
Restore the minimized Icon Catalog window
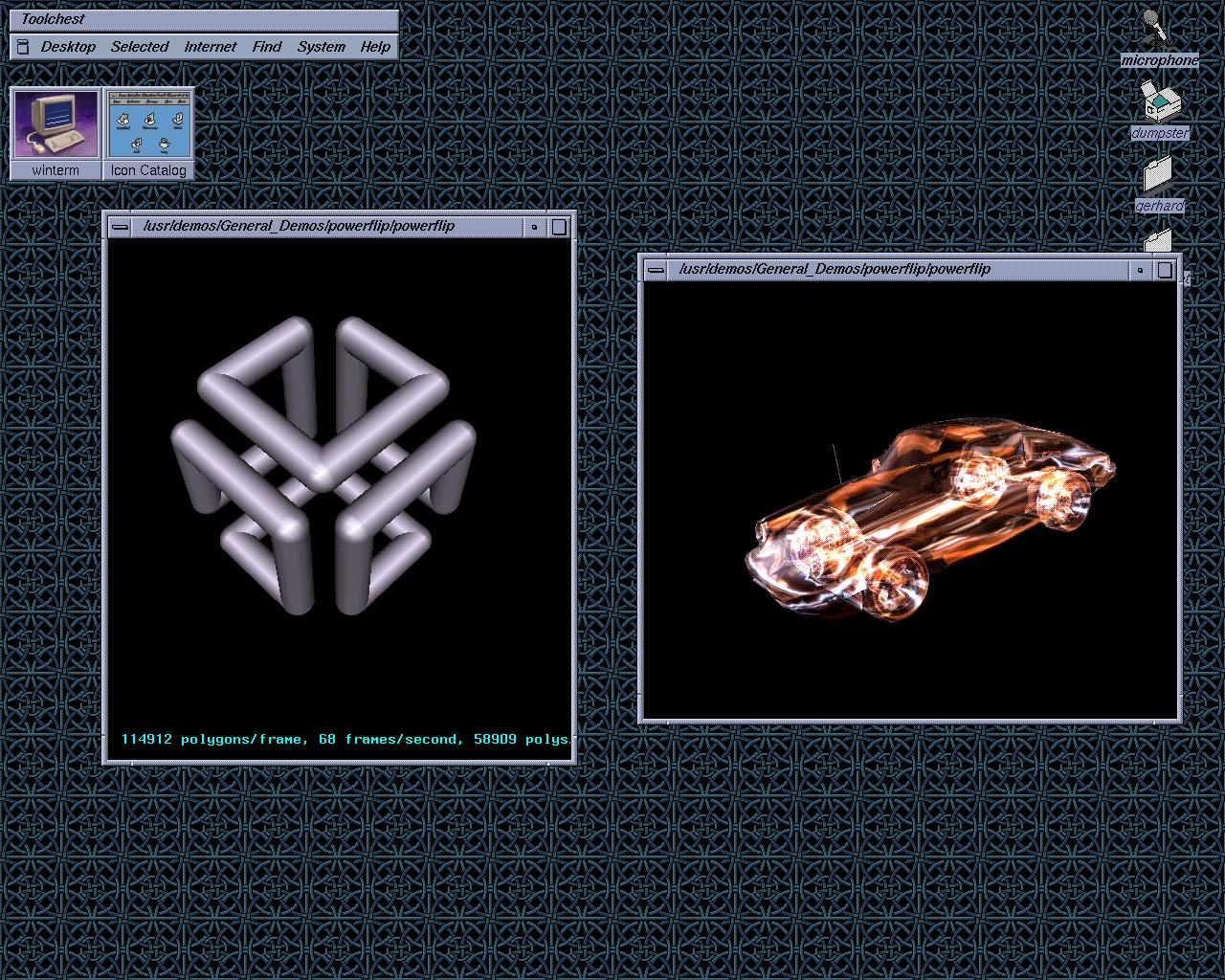(148, 124)
